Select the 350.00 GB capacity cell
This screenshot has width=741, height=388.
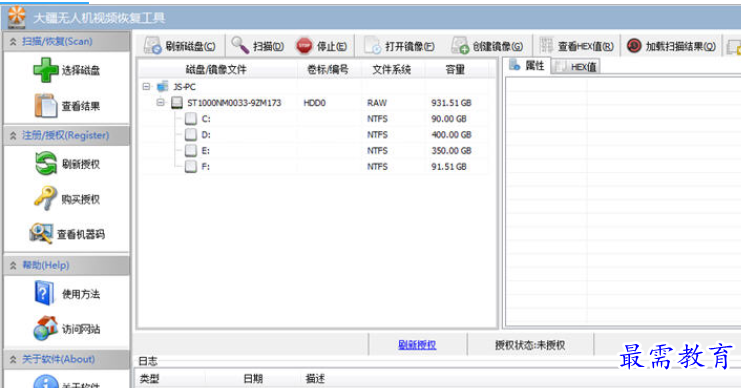click(x=451, y=151)
